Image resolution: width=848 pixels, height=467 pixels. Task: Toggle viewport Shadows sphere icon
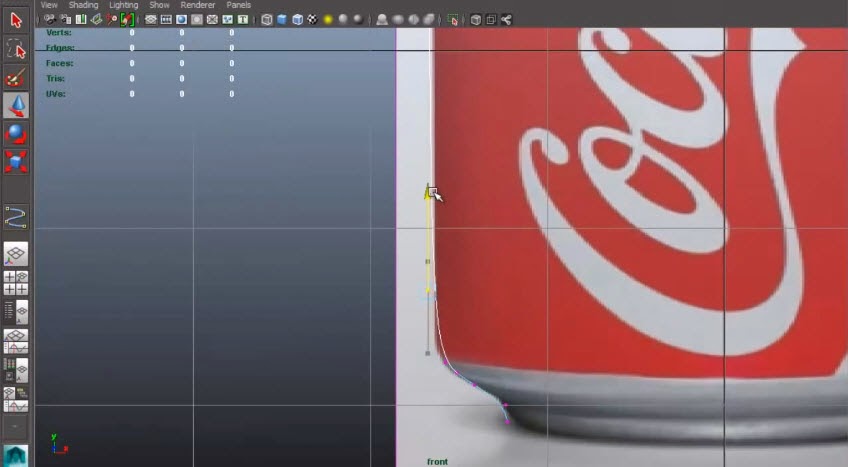[x=358, y=20]
